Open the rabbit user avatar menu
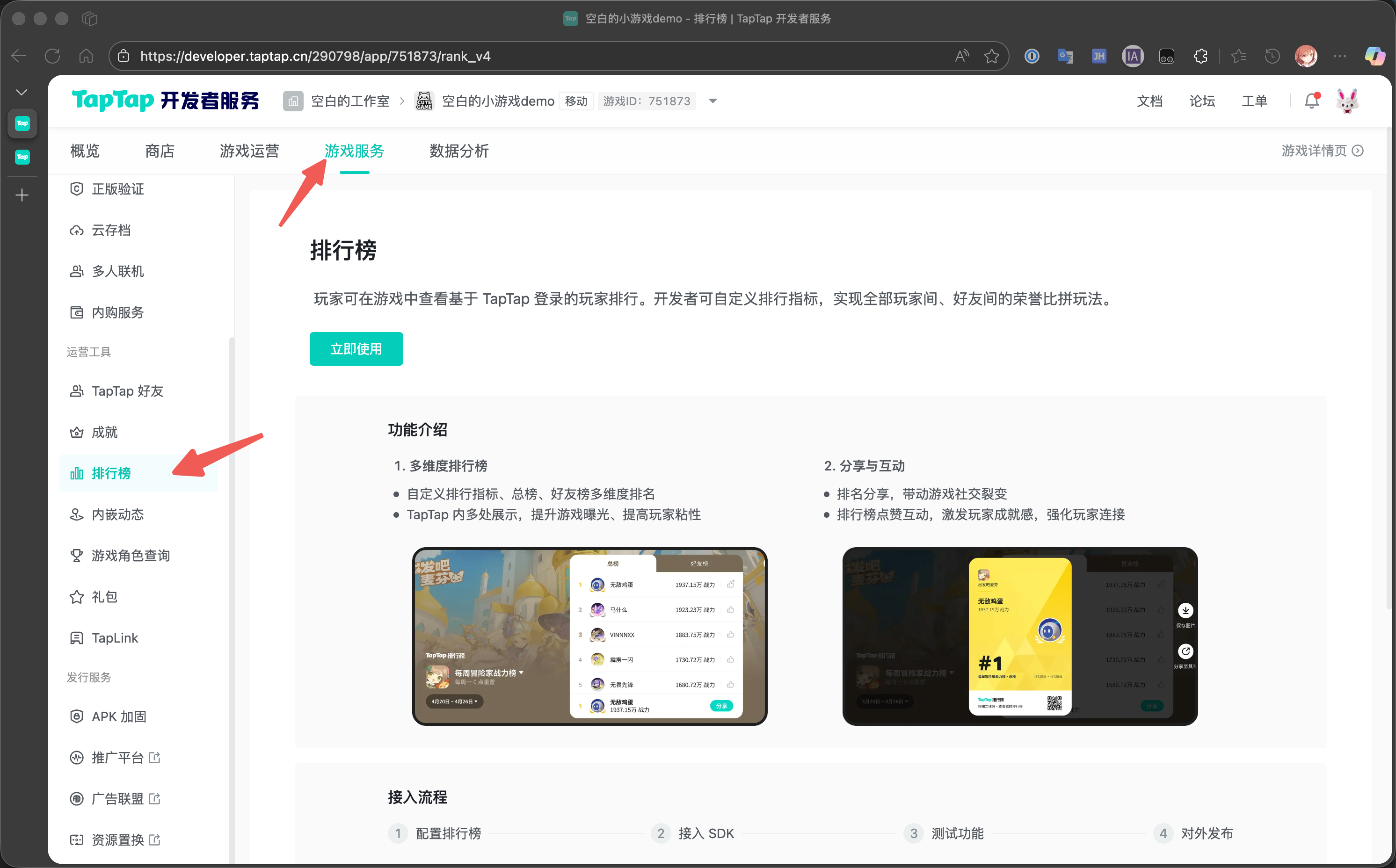This screenshot has width=1396, height=868. coord(1346,101)
